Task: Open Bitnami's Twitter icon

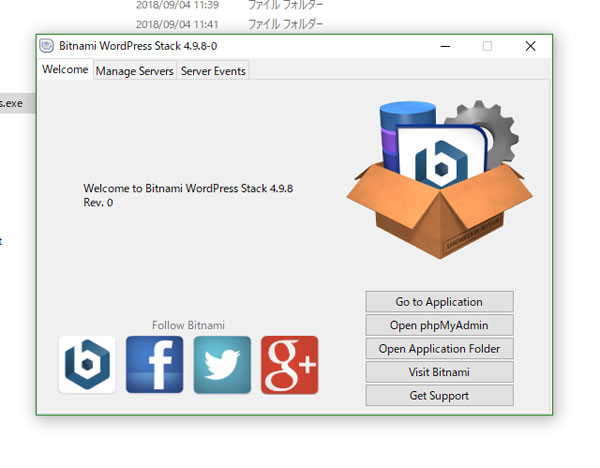Action: pyautogui.click(x=222, y=365)
